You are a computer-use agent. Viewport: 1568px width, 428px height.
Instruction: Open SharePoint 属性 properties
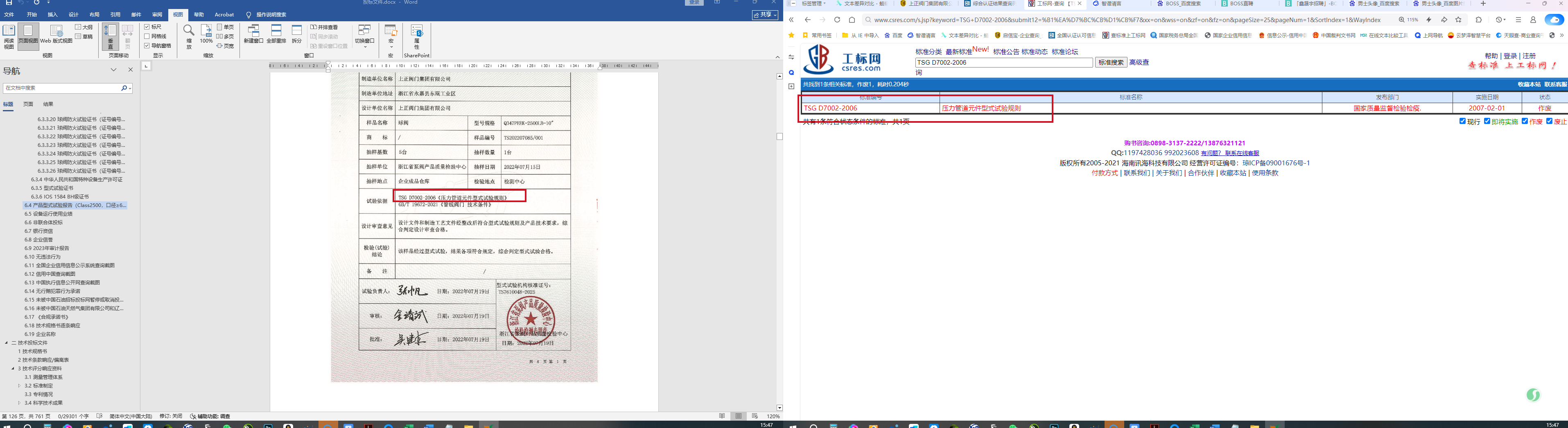click(x=416, y=36)
